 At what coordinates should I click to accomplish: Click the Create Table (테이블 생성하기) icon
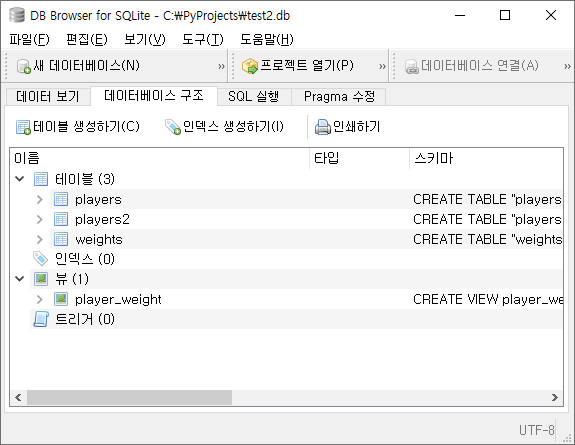coord(23,127)
